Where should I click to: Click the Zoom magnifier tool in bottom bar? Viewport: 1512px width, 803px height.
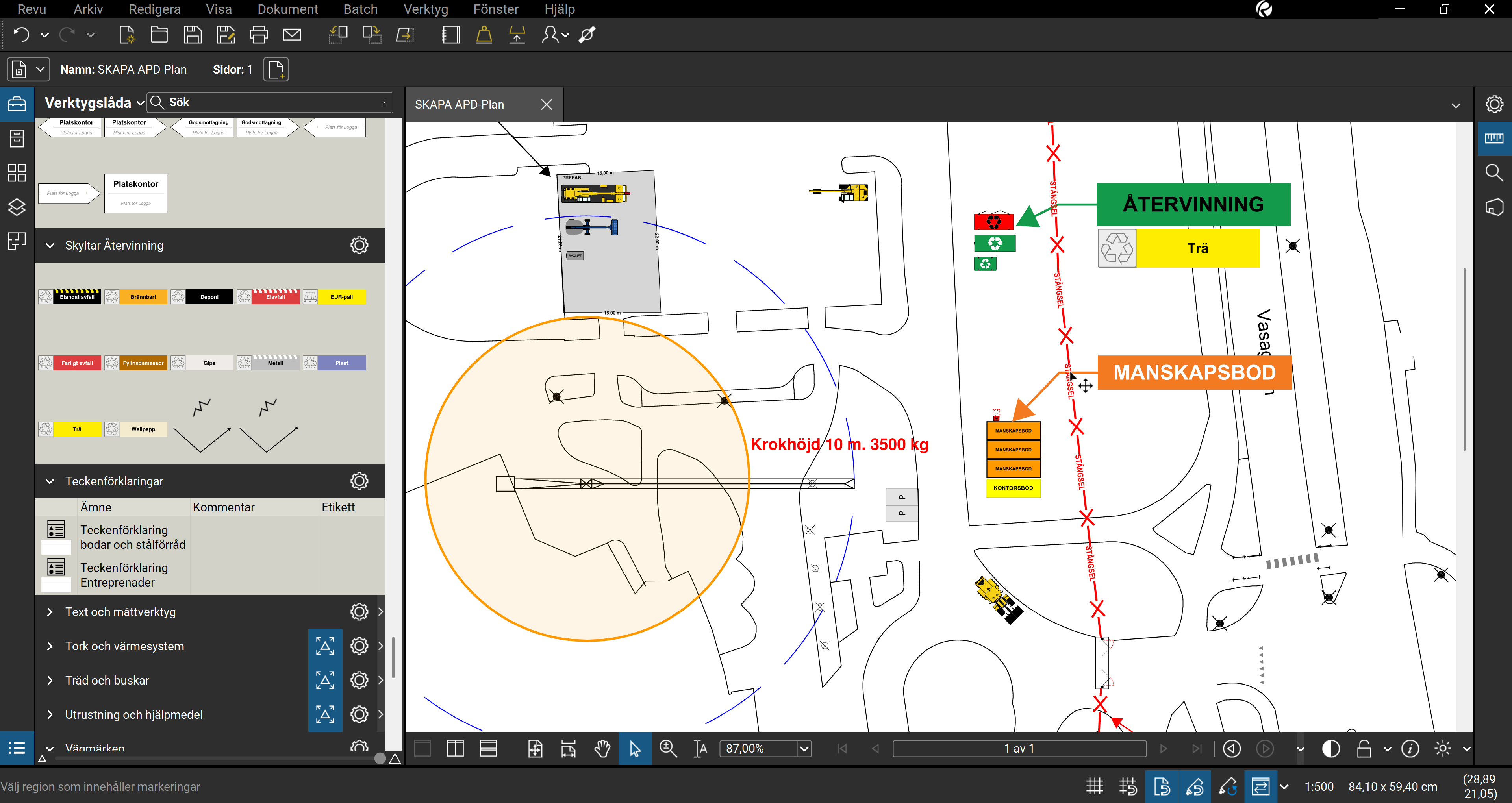tap(668, 748)
